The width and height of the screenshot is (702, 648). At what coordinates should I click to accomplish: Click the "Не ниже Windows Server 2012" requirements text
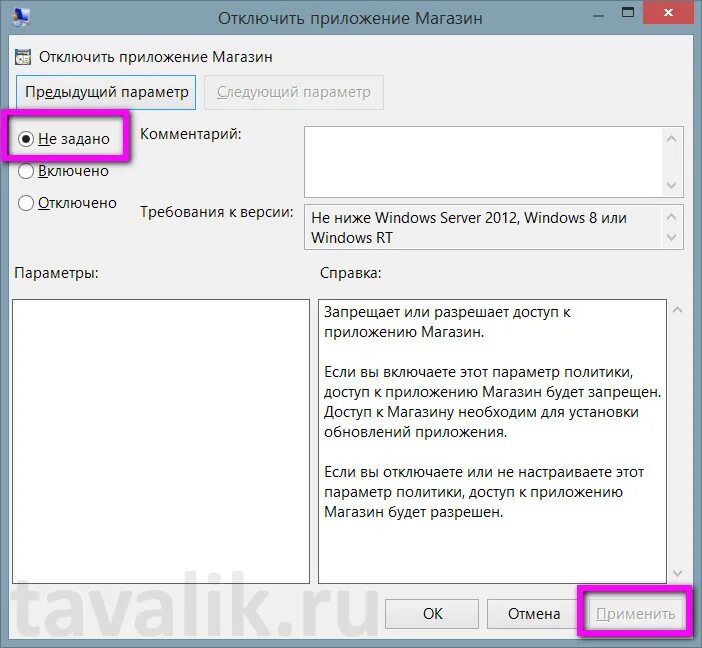(469, 227)
